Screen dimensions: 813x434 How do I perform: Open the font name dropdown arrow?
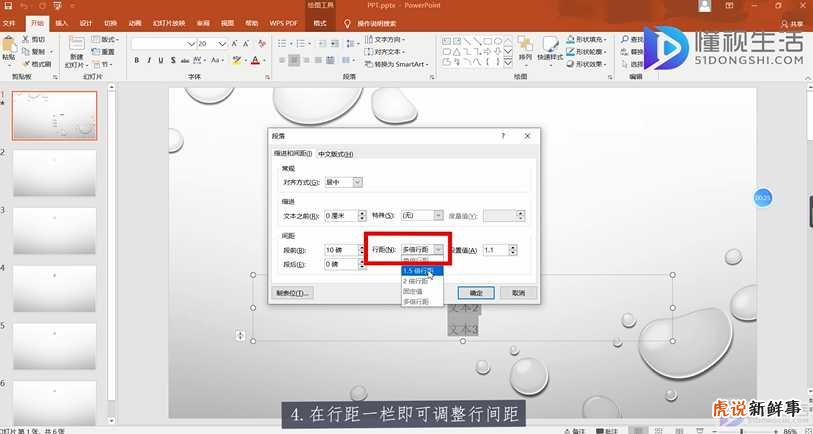(191, 44)
